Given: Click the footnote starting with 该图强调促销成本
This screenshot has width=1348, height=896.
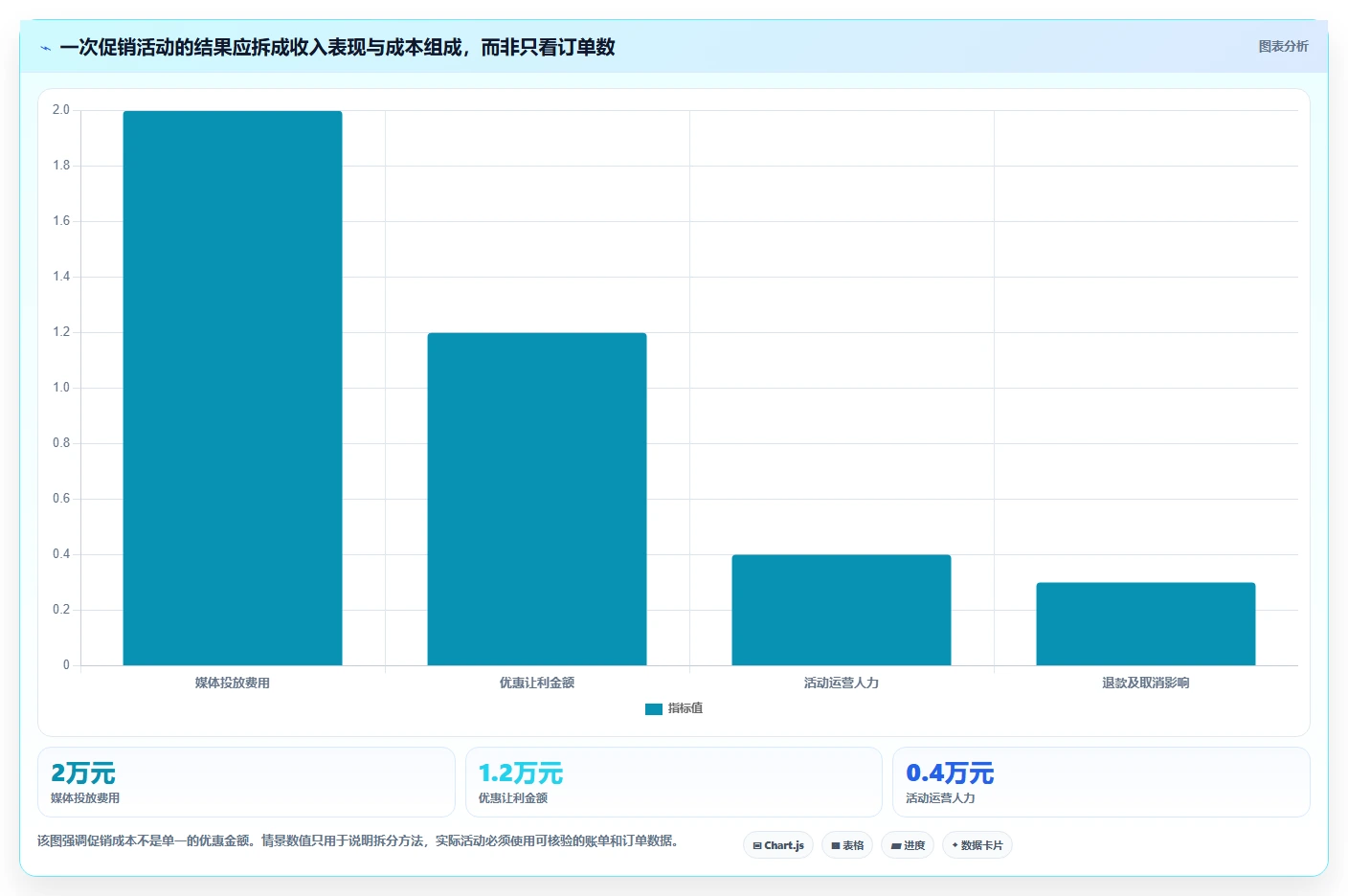Looking at the screenshot, I should [x=359, y=841].
